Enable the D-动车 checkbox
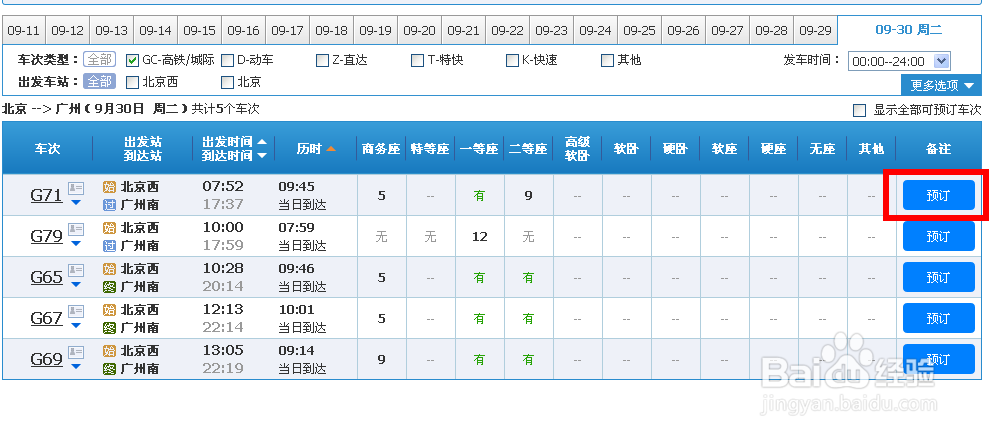This screenshot has width=992, height=438. [x=227, y=61]
